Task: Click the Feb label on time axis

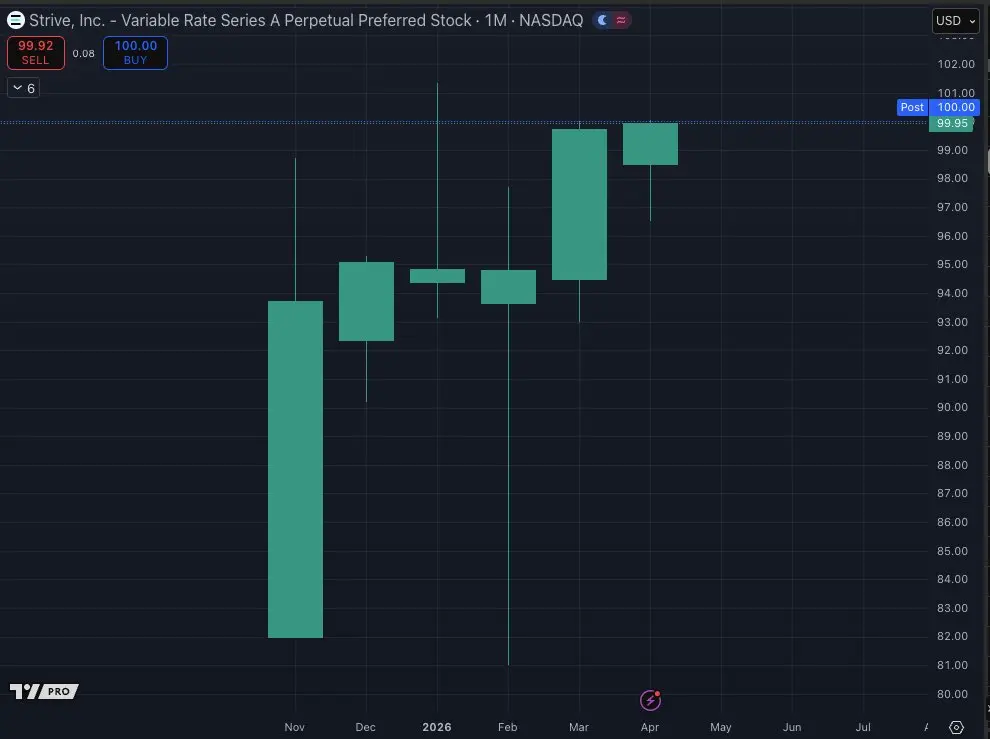Action: point(508,727)
